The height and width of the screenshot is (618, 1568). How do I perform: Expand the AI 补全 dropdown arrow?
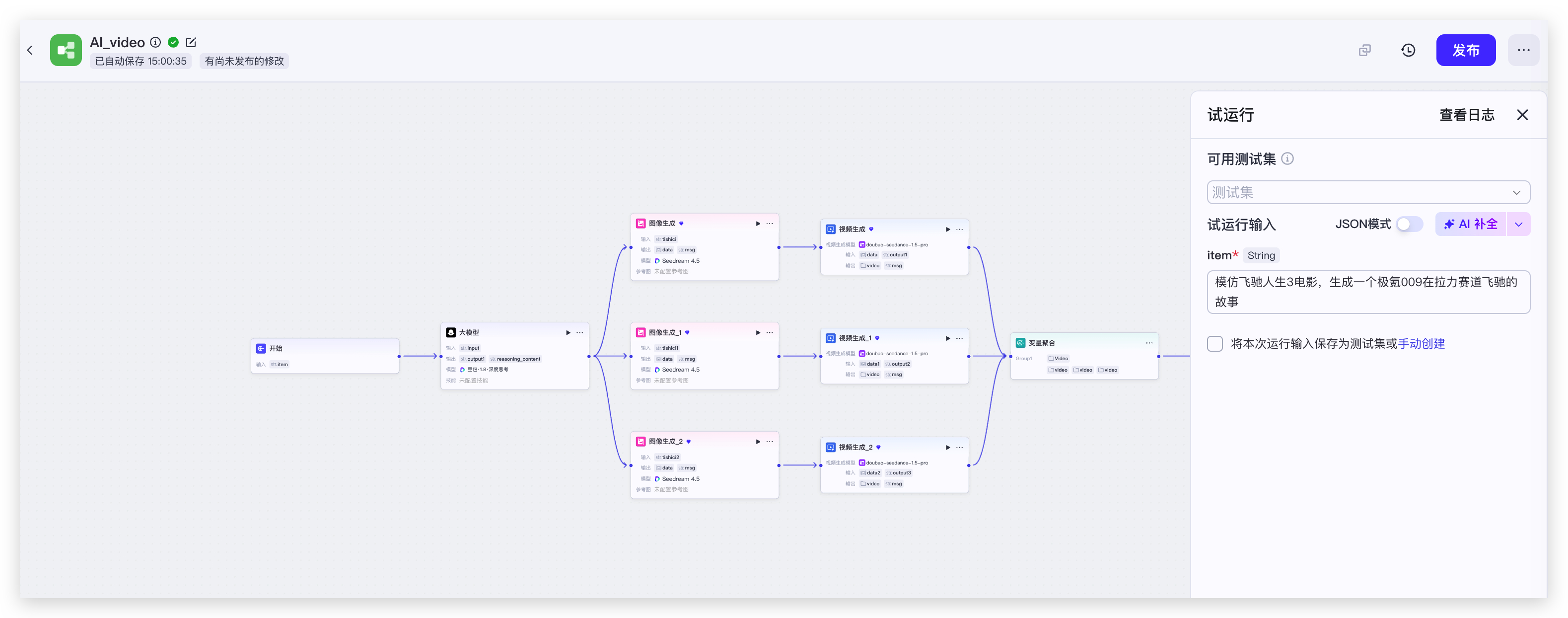pyautogui.click(x=1518, y=224)
